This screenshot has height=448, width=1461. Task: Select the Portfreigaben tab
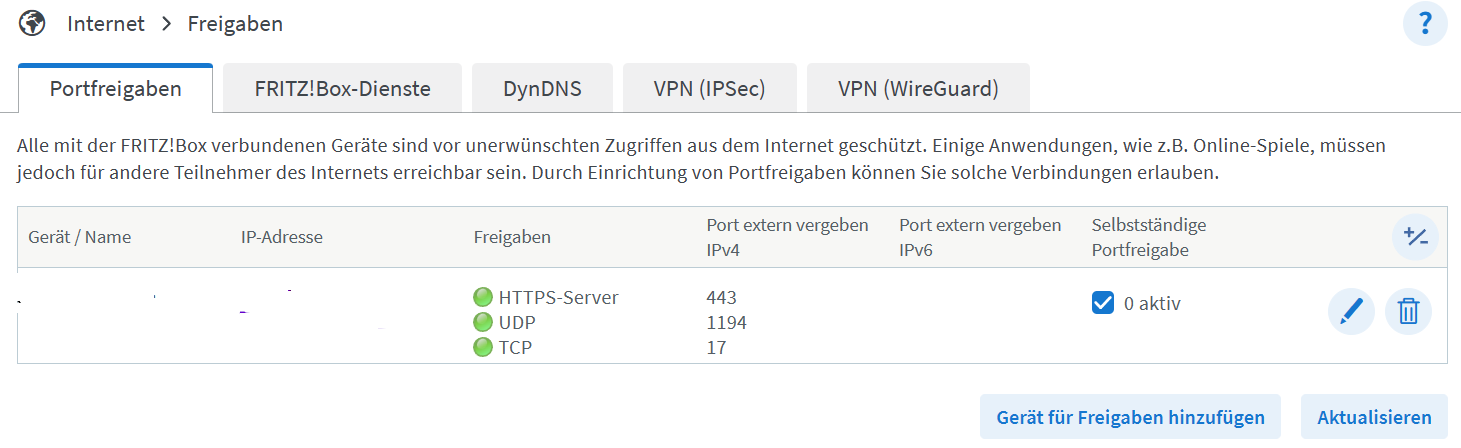(x=116, y=89)
